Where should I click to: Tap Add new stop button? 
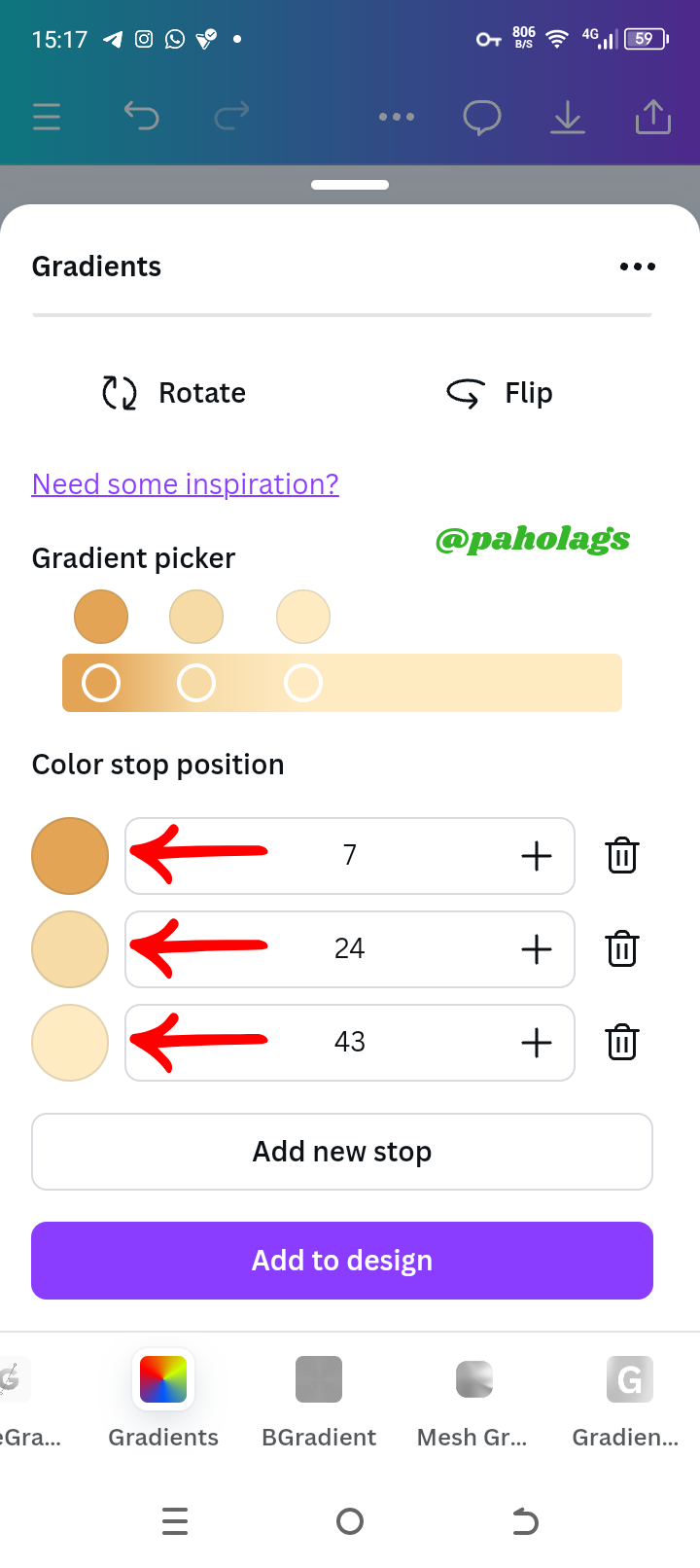click(342, 1152)
